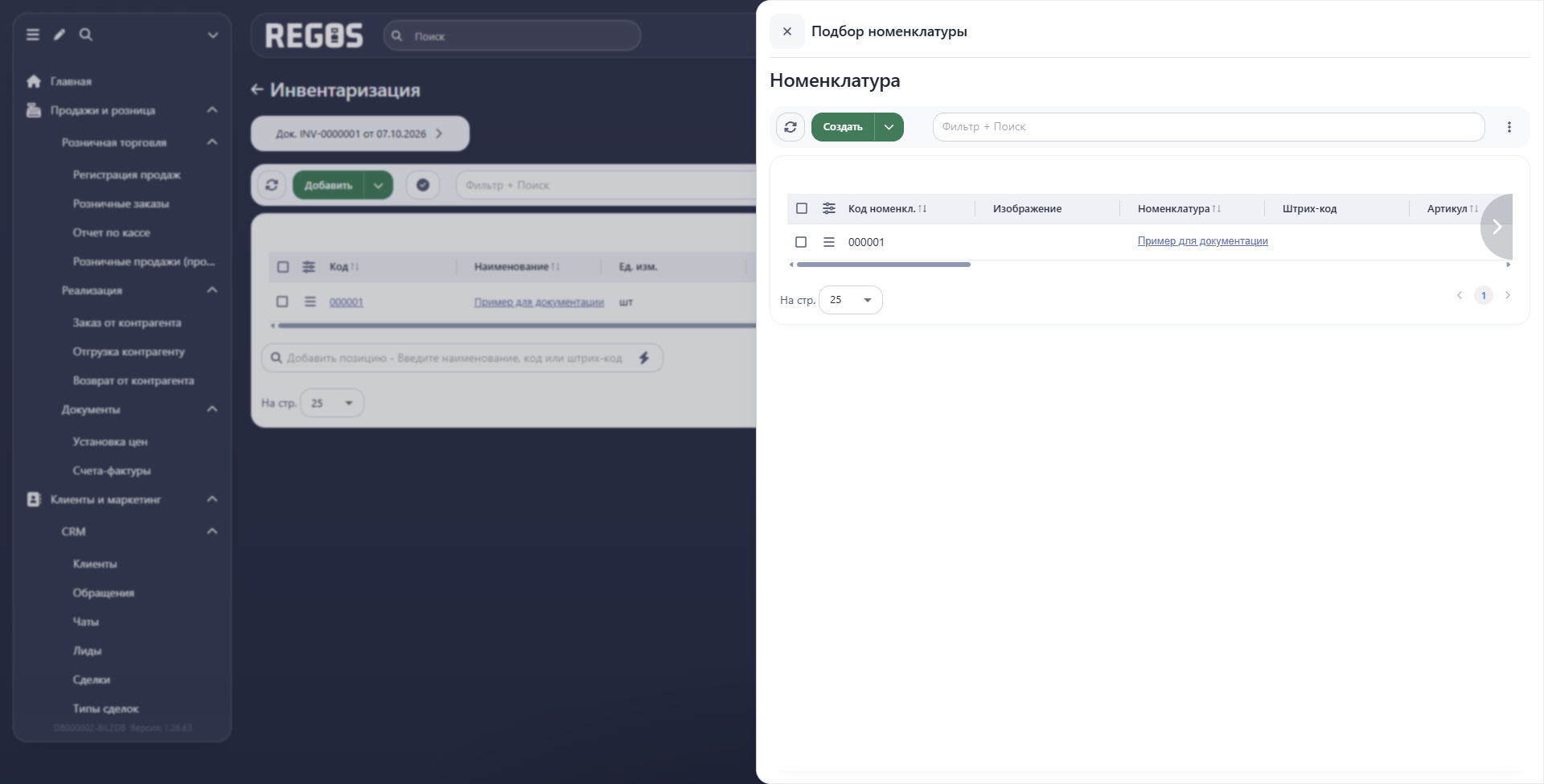
Task: Collapse the Продажи и розница section
Action: [212, 110]
